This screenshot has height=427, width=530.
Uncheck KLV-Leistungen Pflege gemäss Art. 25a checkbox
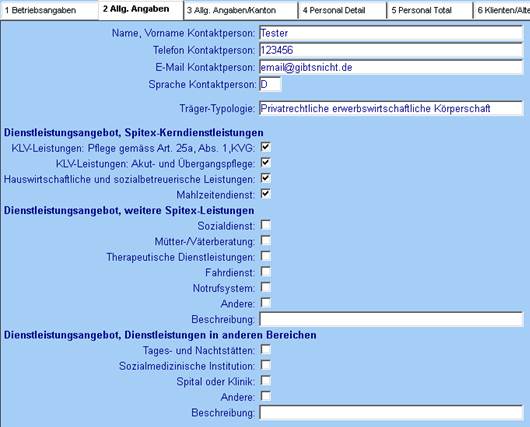pos(266,147)
